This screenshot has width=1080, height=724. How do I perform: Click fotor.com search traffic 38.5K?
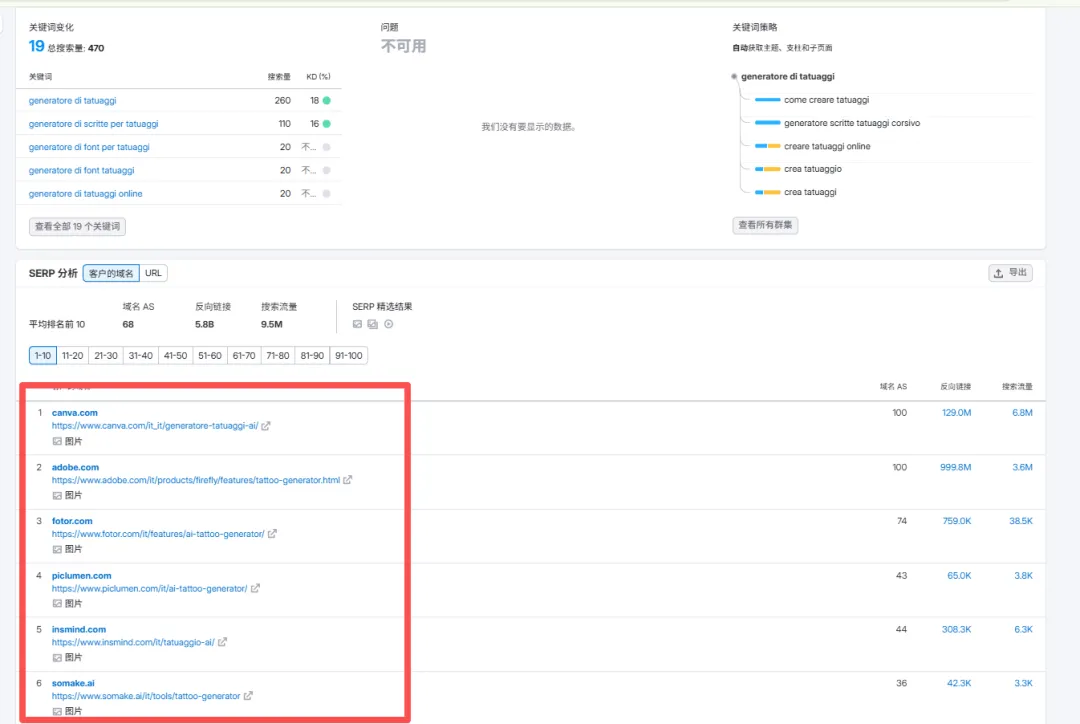coord(1021,521)
